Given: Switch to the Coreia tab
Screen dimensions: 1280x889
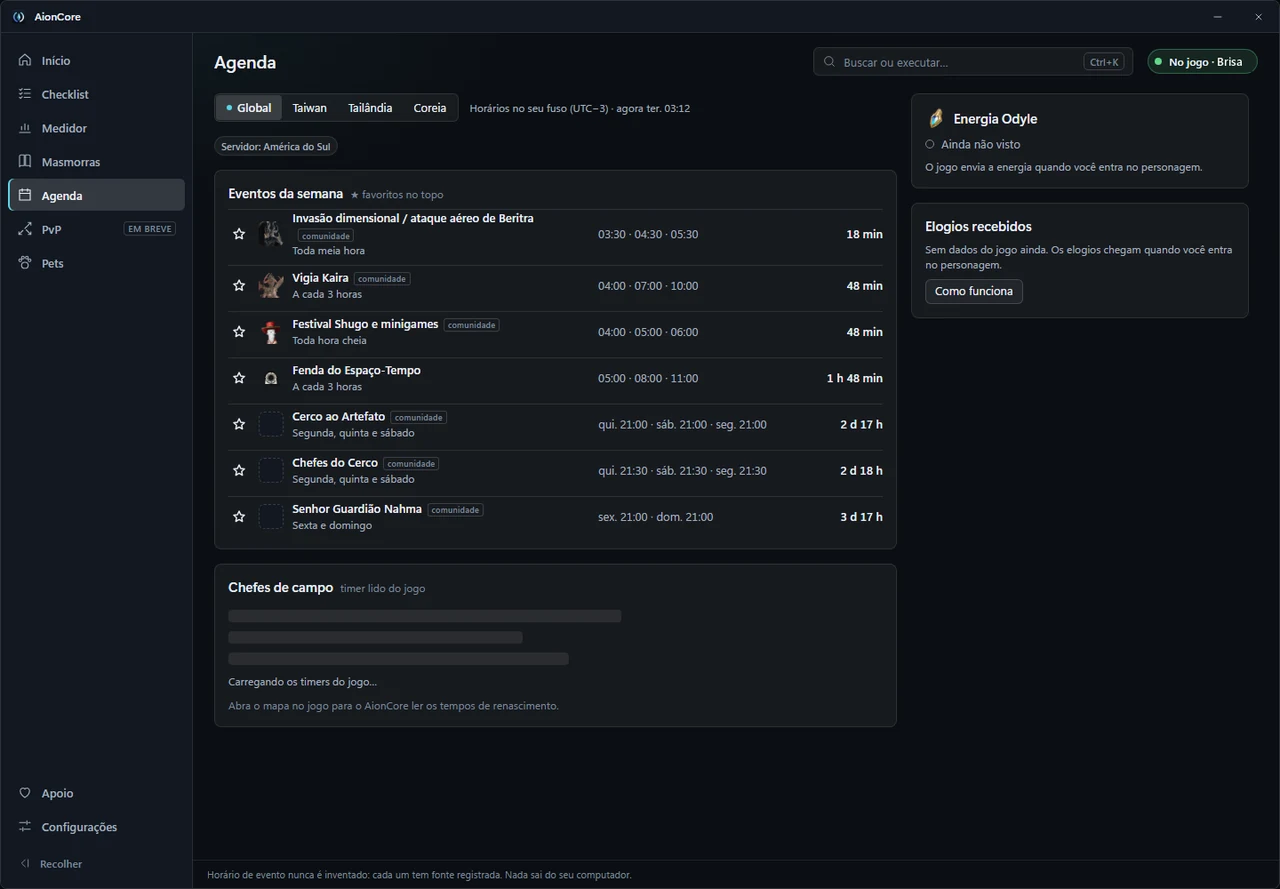Looking at the screenshot, I should (430, 108).
